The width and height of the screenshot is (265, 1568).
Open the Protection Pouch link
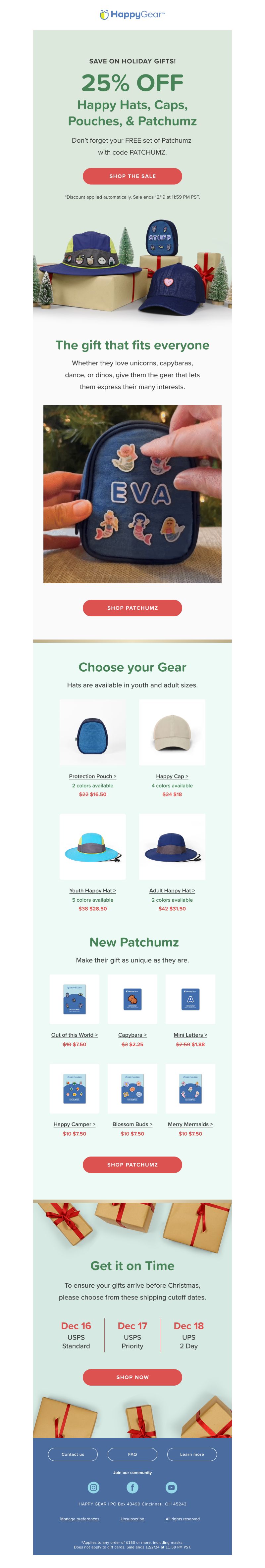93,776
